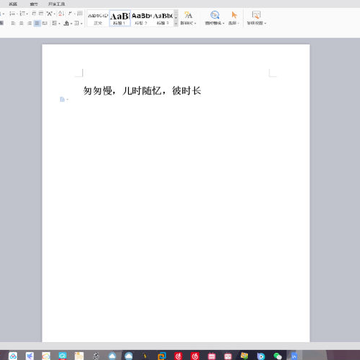Click the ribbon tool right of 选择

tap(256, 18)
